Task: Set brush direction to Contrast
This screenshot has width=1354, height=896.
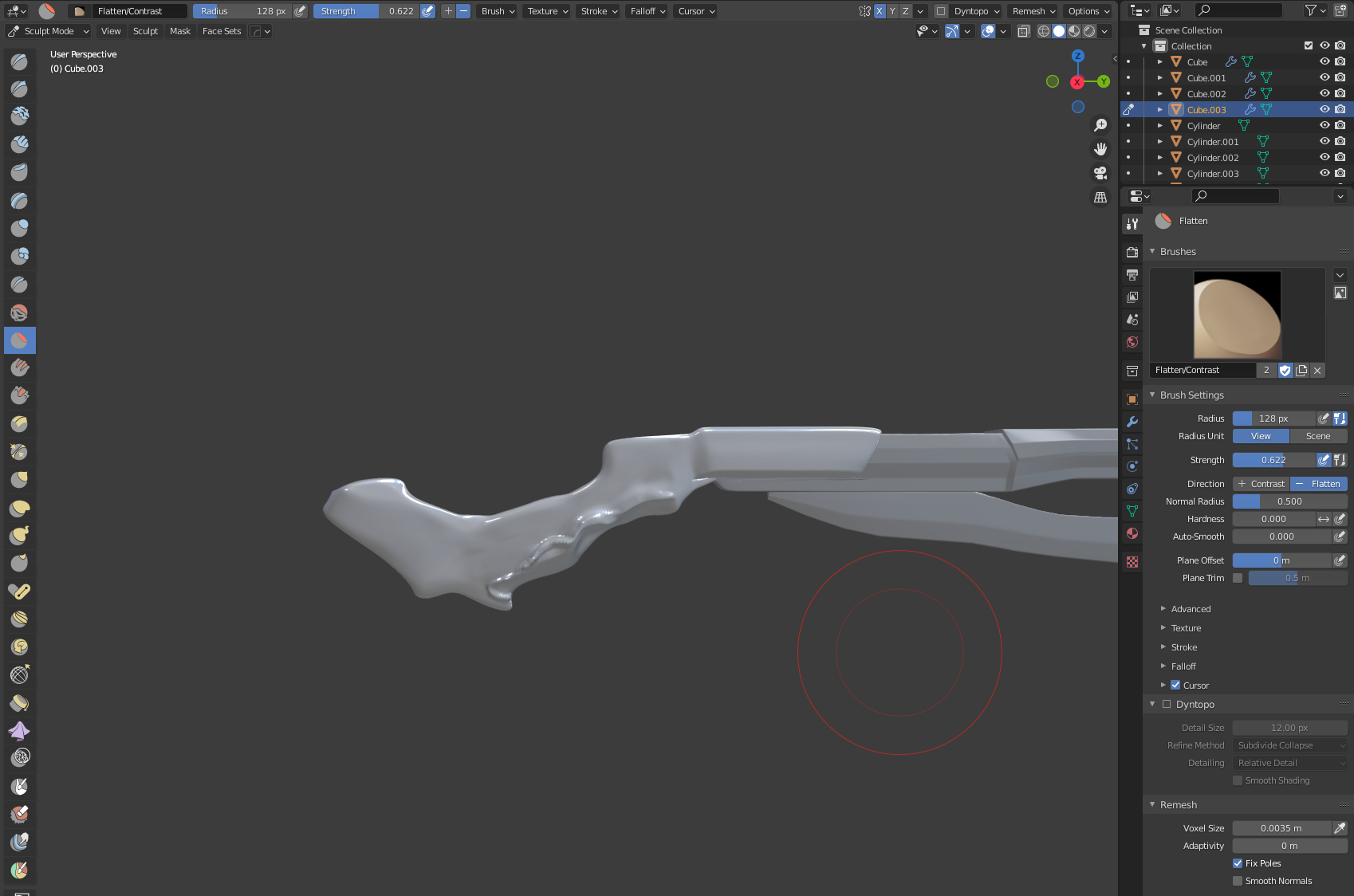Action: pos(1261,484)
